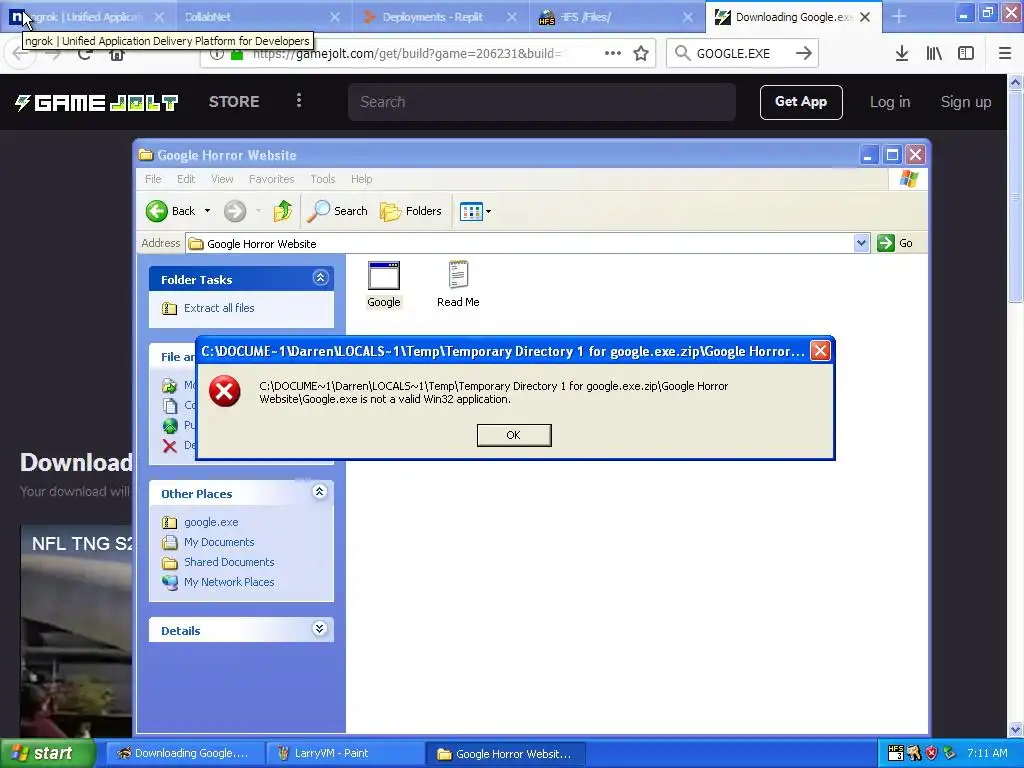Open the browser hamburger menu

[1004, 54]
